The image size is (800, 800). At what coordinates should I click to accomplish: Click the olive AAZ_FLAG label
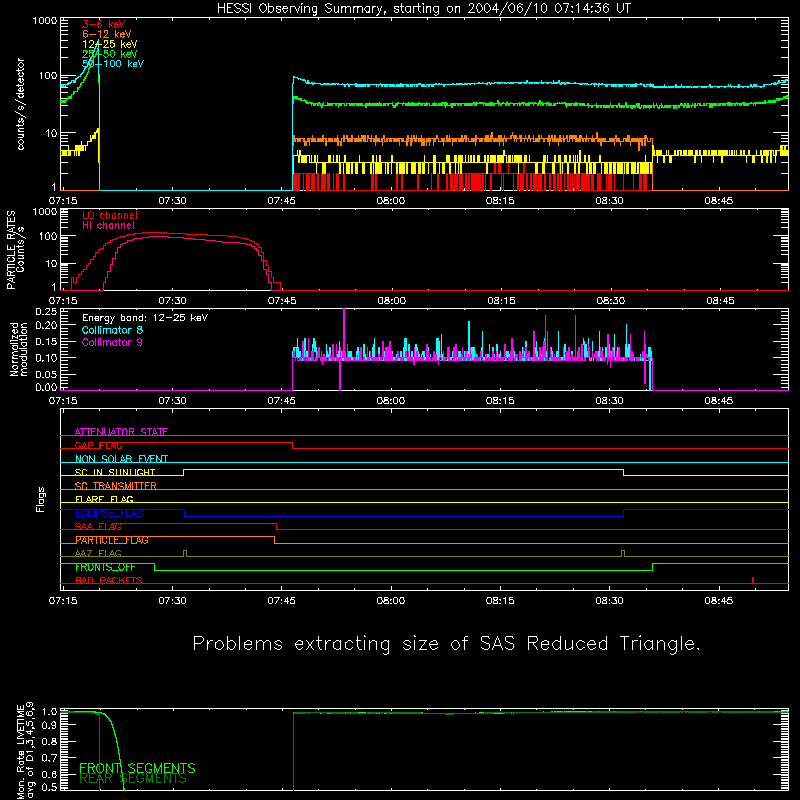coord(98,554)
